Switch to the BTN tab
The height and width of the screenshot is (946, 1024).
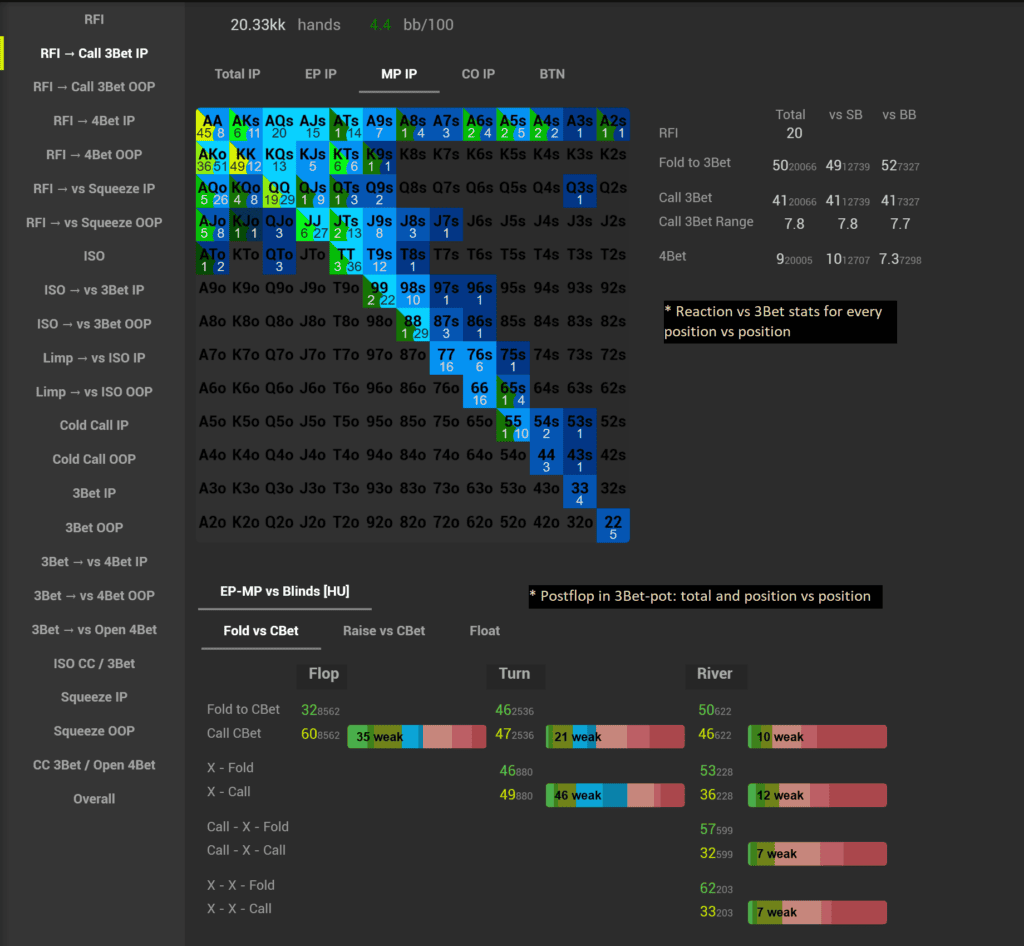coord(552,74)
